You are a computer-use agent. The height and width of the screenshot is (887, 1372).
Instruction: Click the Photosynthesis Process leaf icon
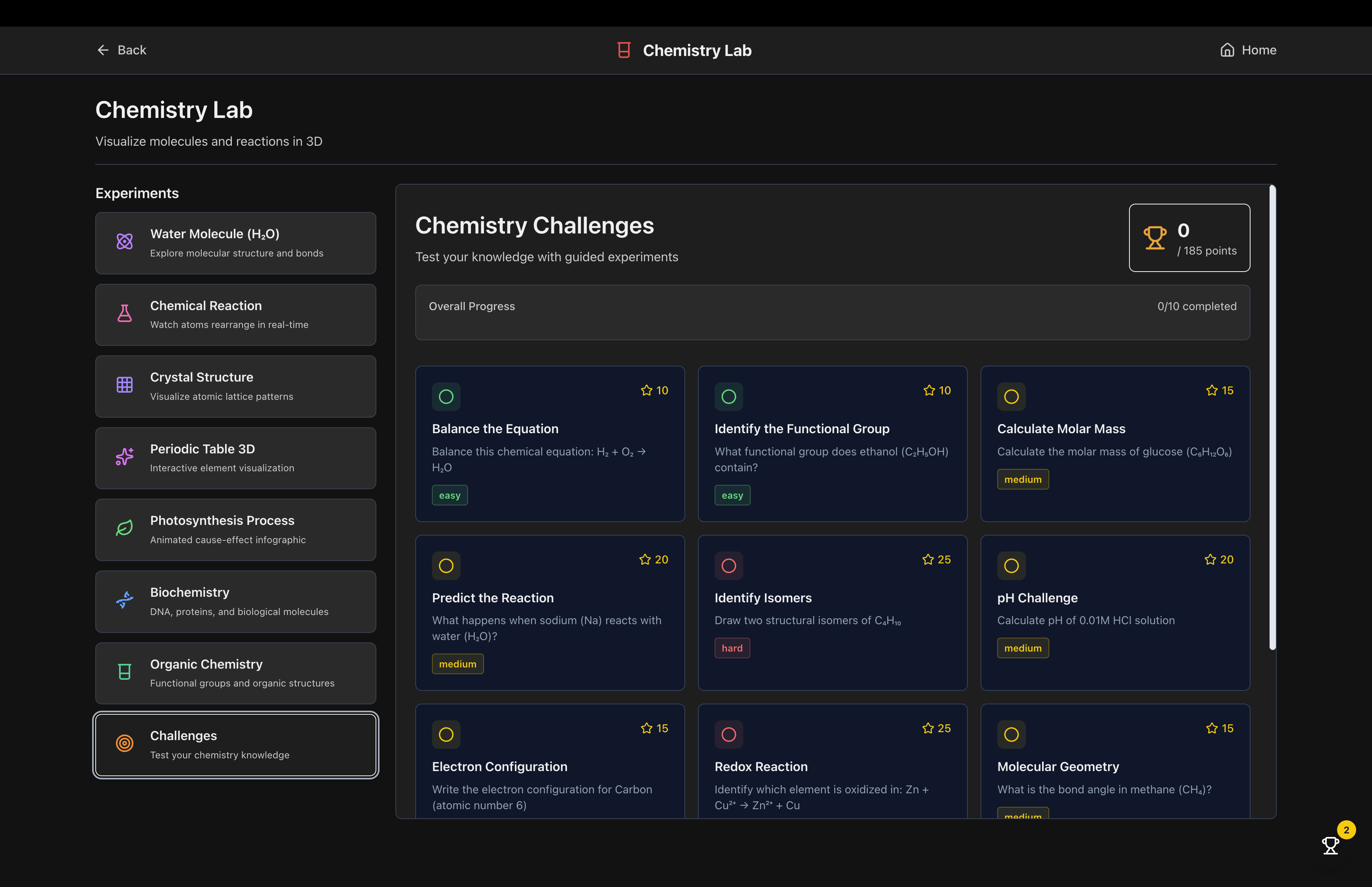point(124,528)
